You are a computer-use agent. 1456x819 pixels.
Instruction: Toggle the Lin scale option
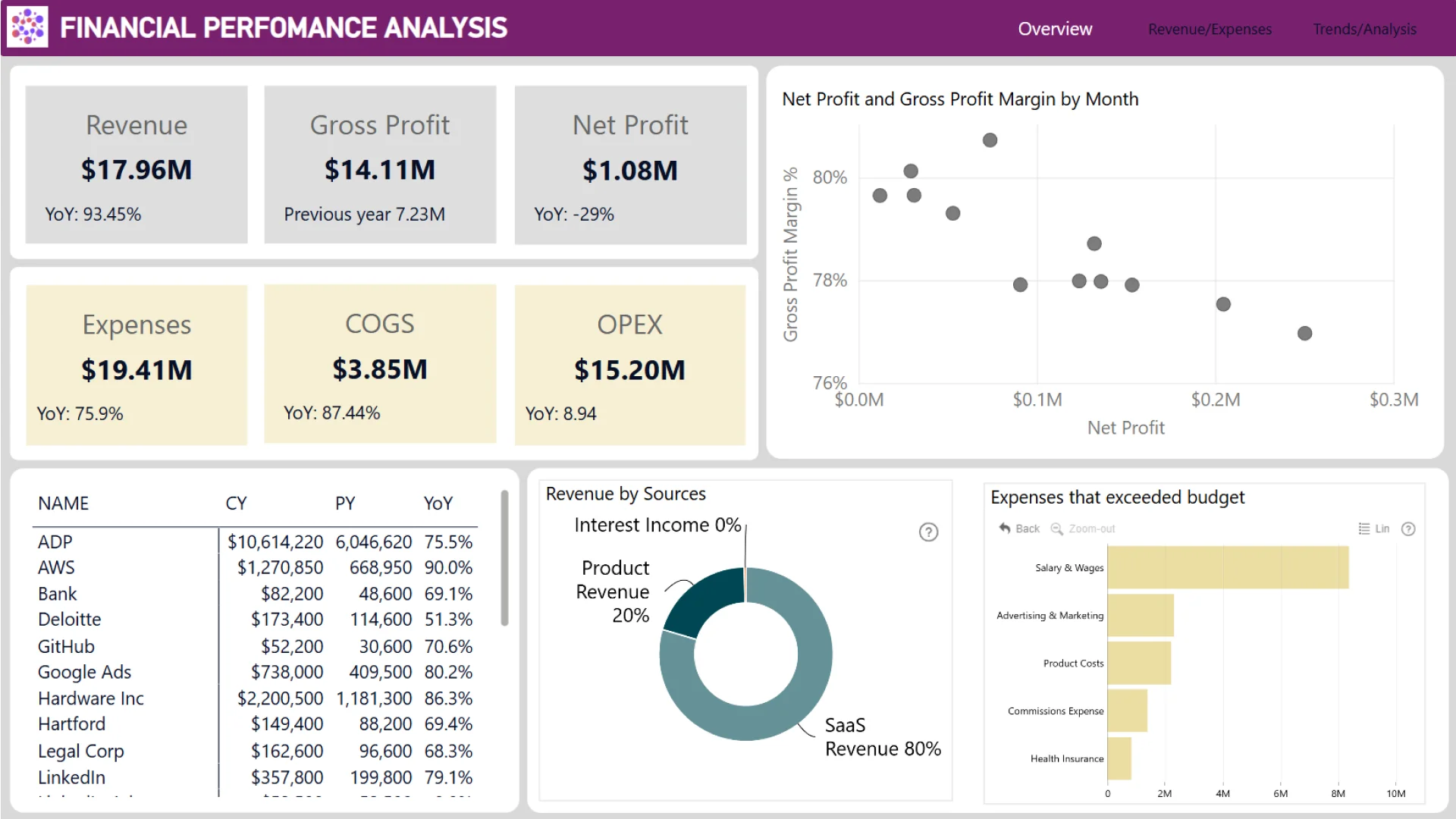[x=1373, y=529]
